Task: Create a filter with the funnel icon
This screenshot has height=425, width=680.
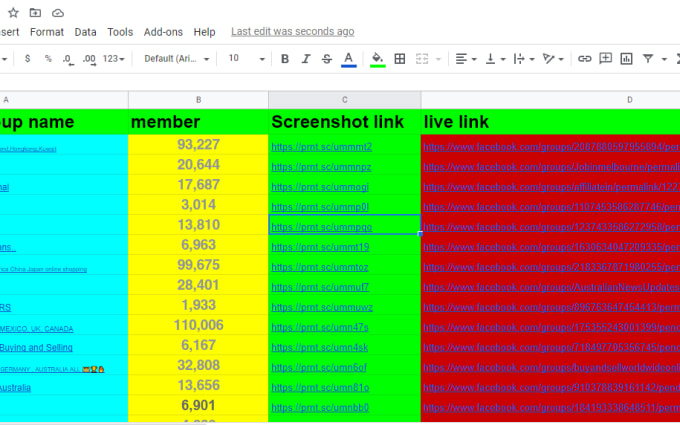Action: [x=648, y=59]
